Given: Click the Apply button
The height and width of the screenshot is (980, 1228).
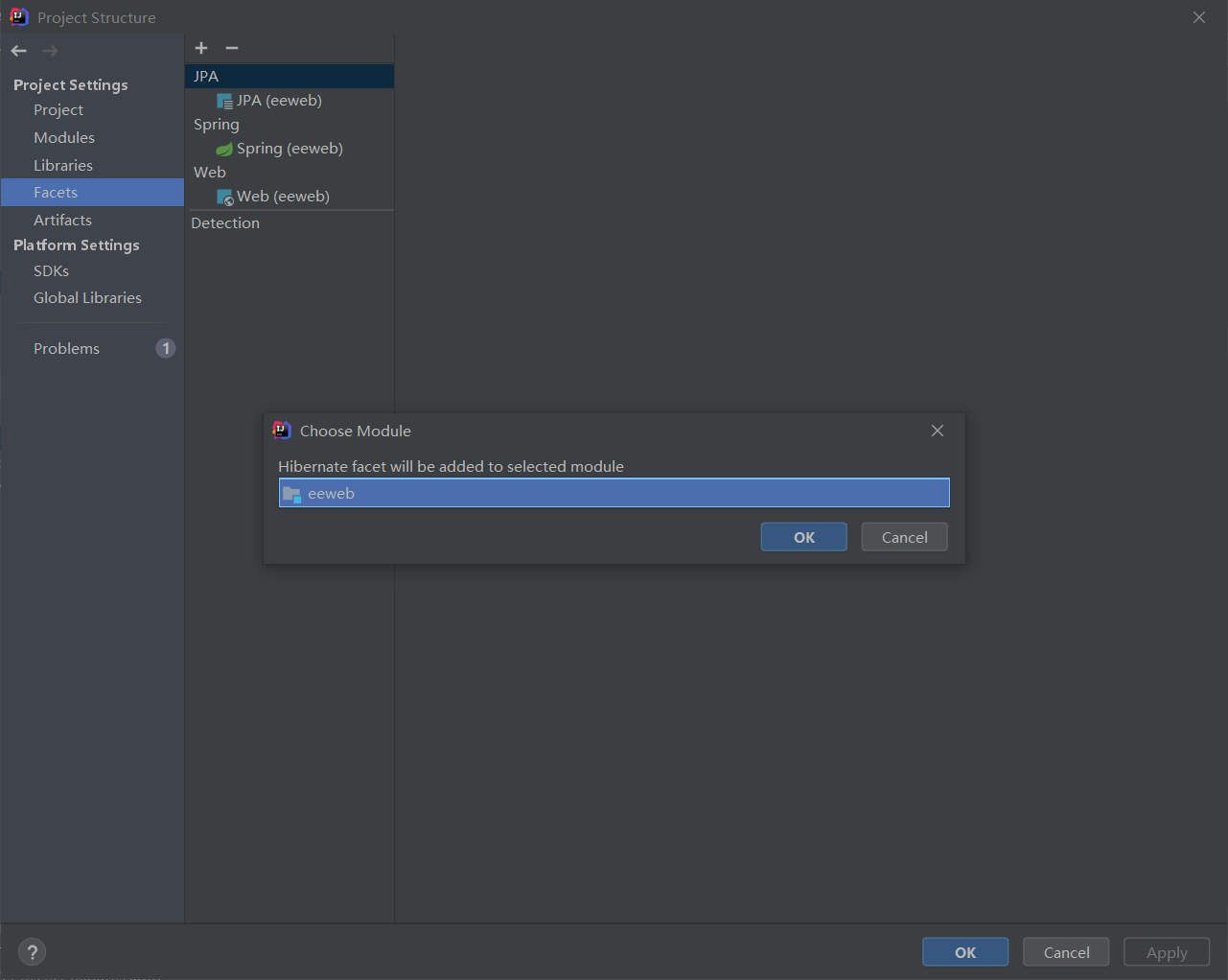Looking at the screenshot, I should click(1167, 952).
